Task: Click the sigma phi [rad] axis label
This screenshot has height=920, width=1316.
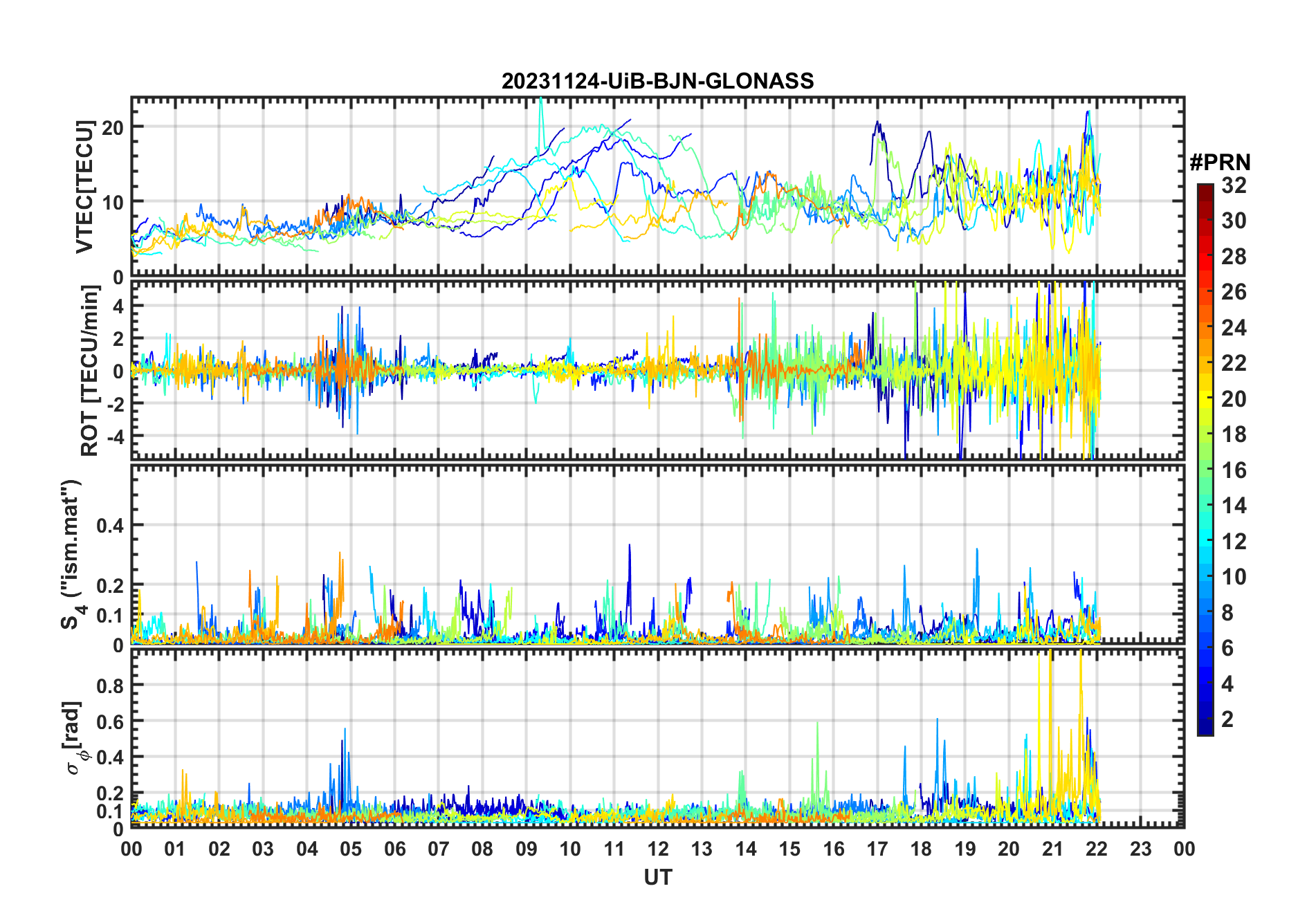Action: point(74,737)
